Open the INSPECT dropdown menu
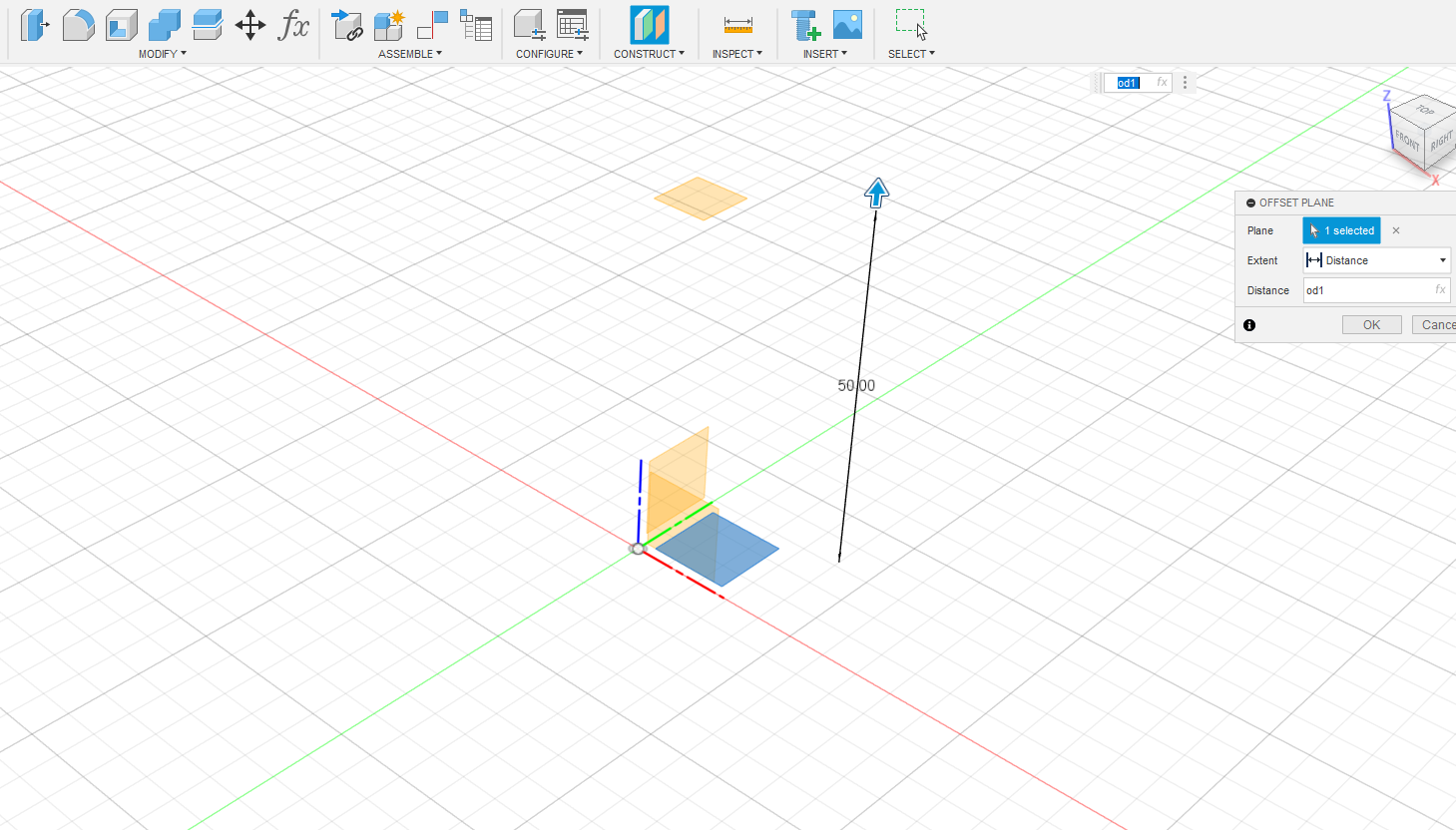 pos(736,54)
